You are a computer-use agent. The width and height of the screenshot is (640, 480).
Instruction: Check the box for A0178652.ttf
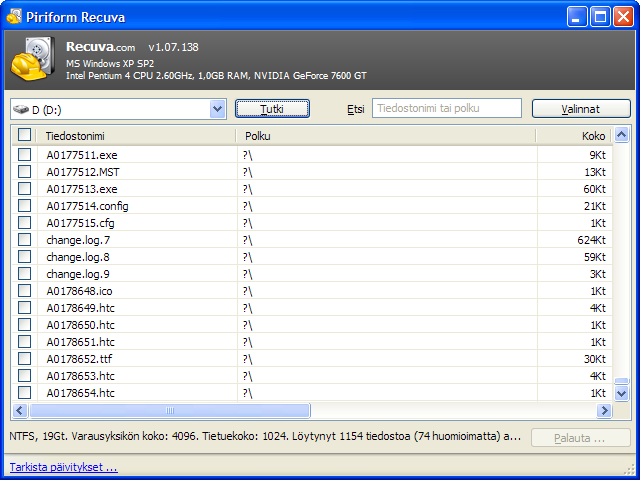pyautogui.click(x=24, y=359)
